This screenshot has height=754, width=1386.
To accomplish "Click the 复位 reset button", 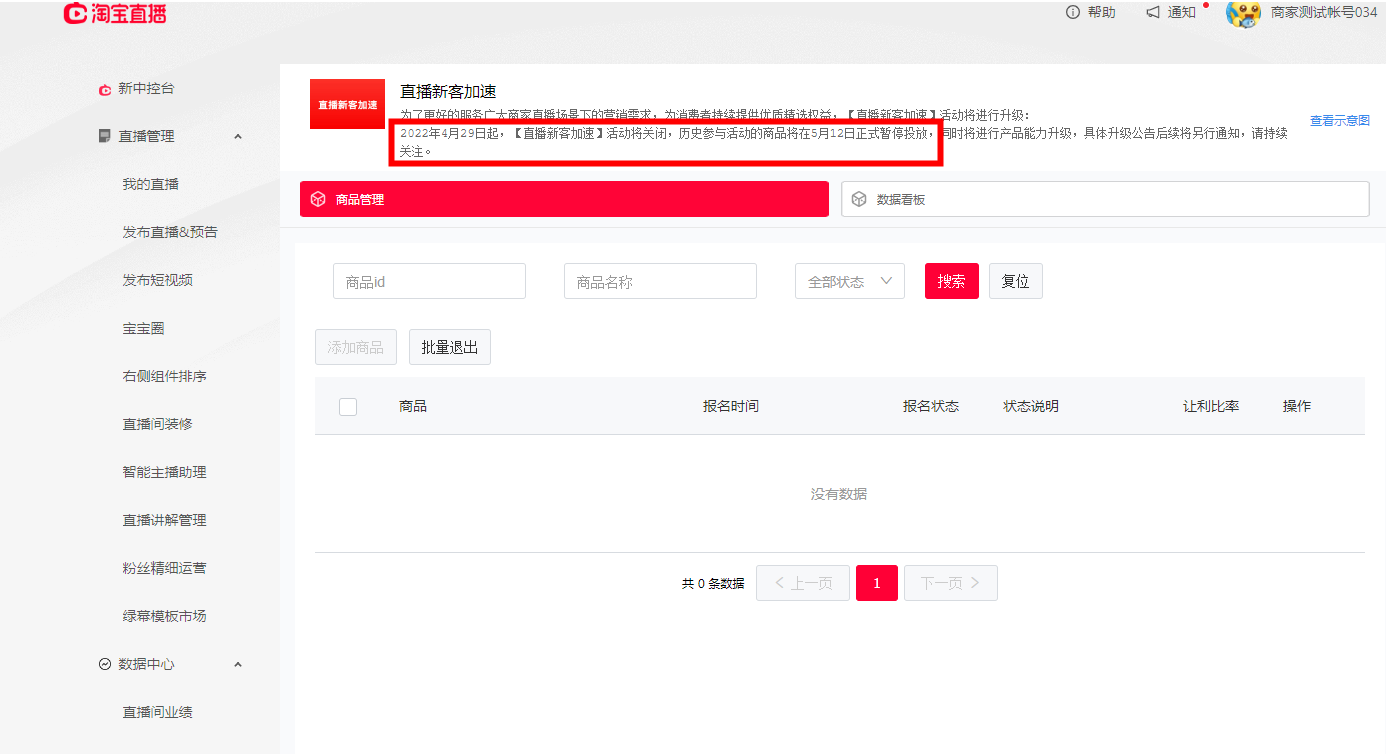I will tap(1016, 281).
